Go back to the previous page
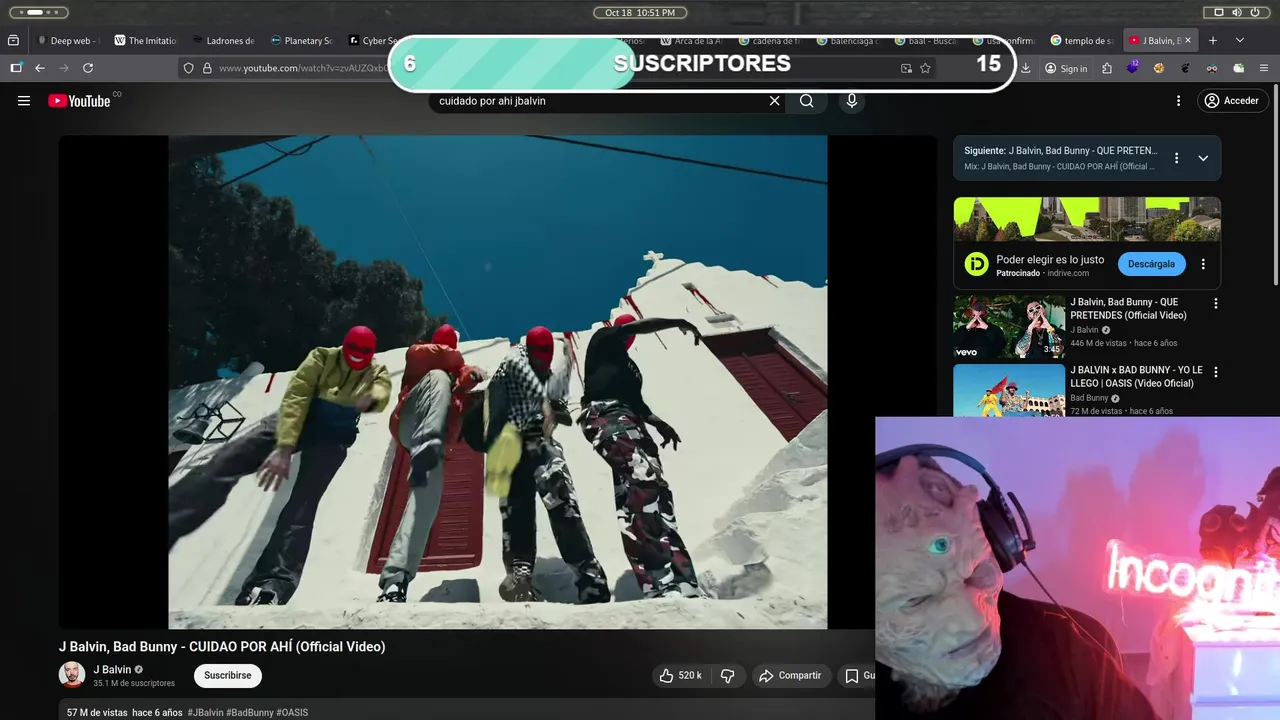The image size is (1280, 720). tap(40, 68)
